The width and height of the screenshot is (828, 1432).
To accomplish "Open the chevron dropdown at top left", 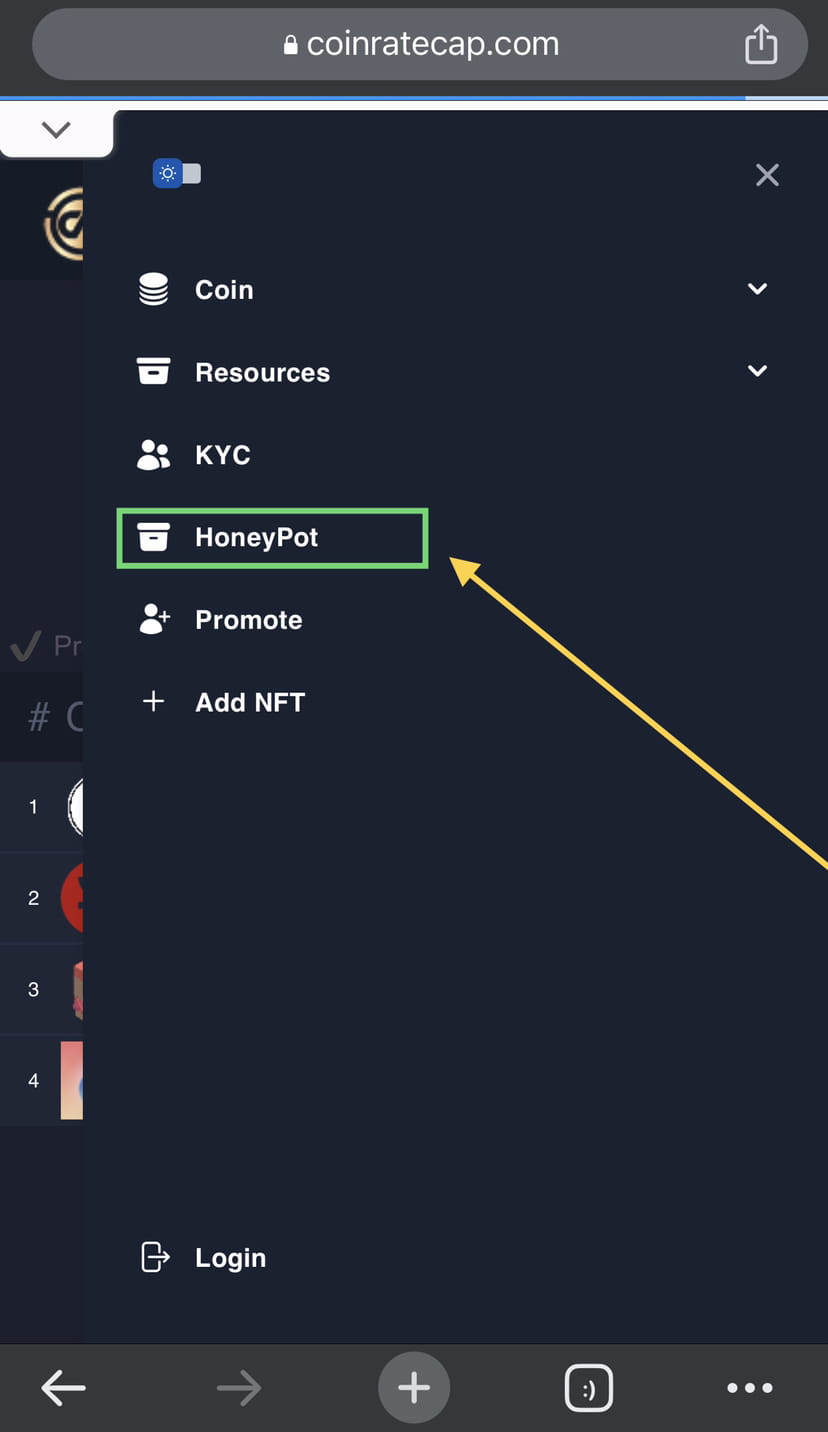I will tap(56, 130).
